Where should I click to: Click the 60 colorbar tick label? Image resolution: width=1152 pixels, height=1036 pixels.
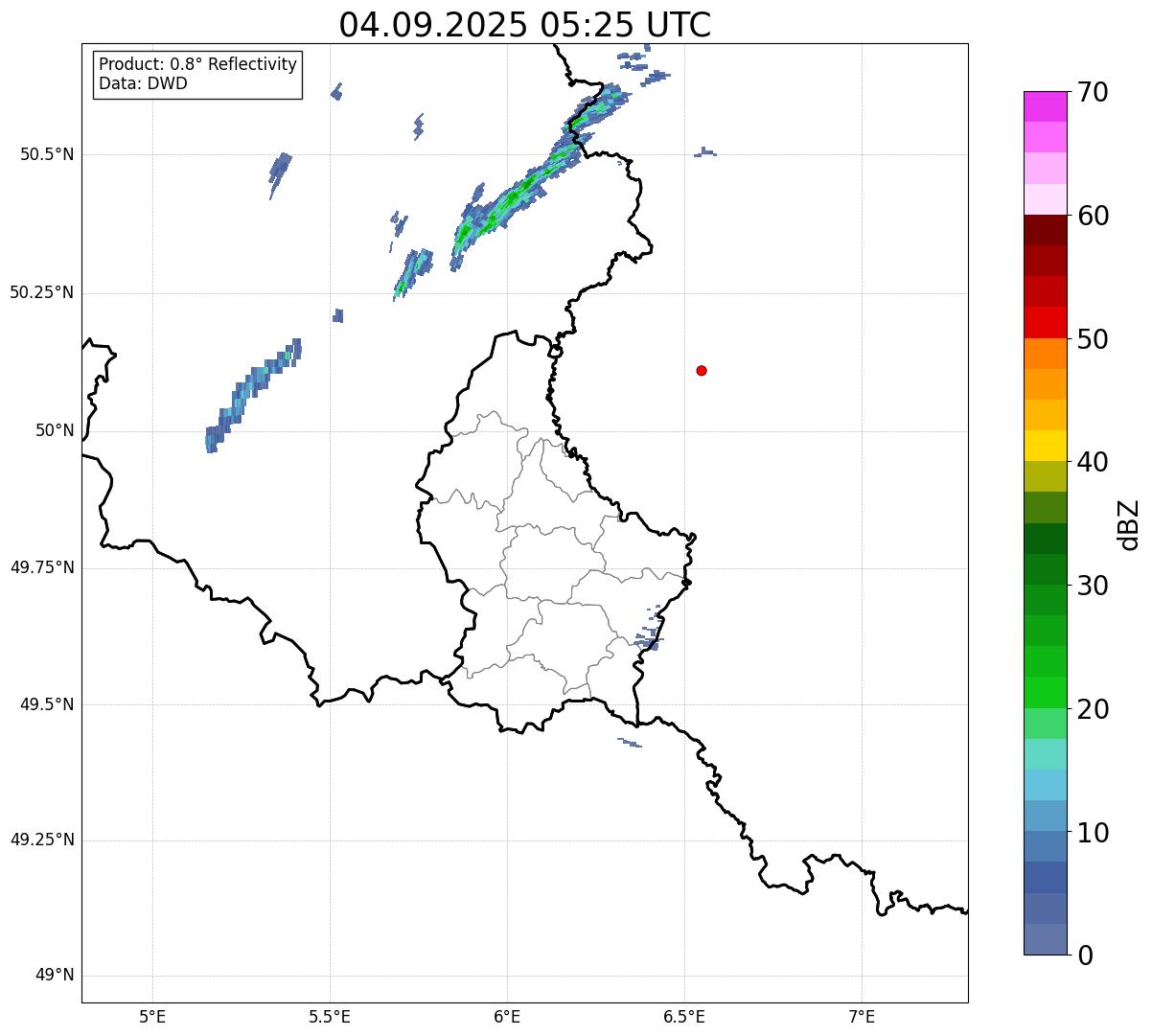[1093, 216]
